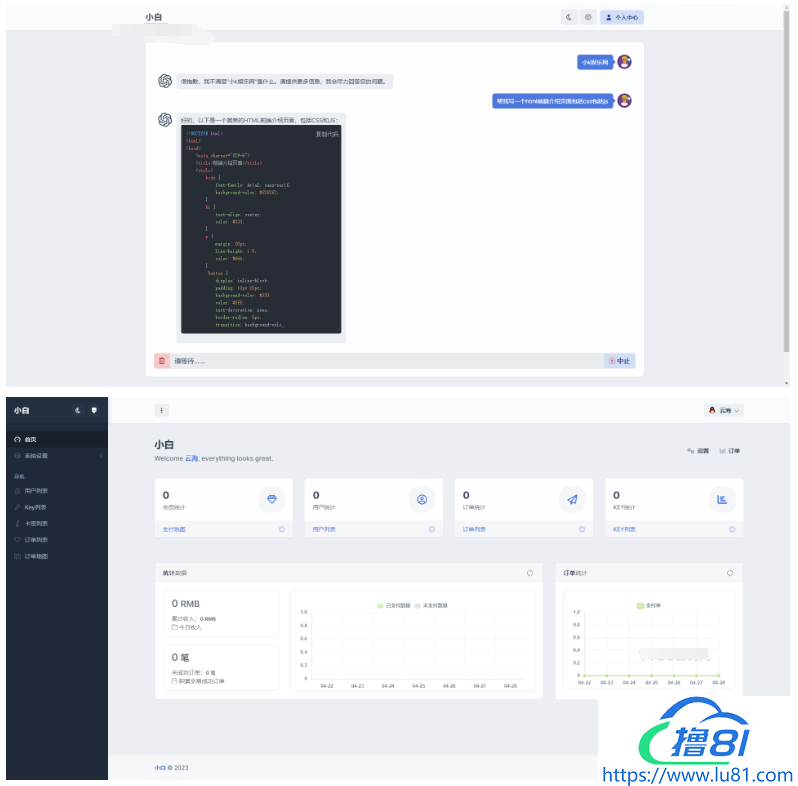Image resolution: width=798 pixels, height=786 pixels.
Task: Open the 个人中心 user center button
Action: [621, 17]
